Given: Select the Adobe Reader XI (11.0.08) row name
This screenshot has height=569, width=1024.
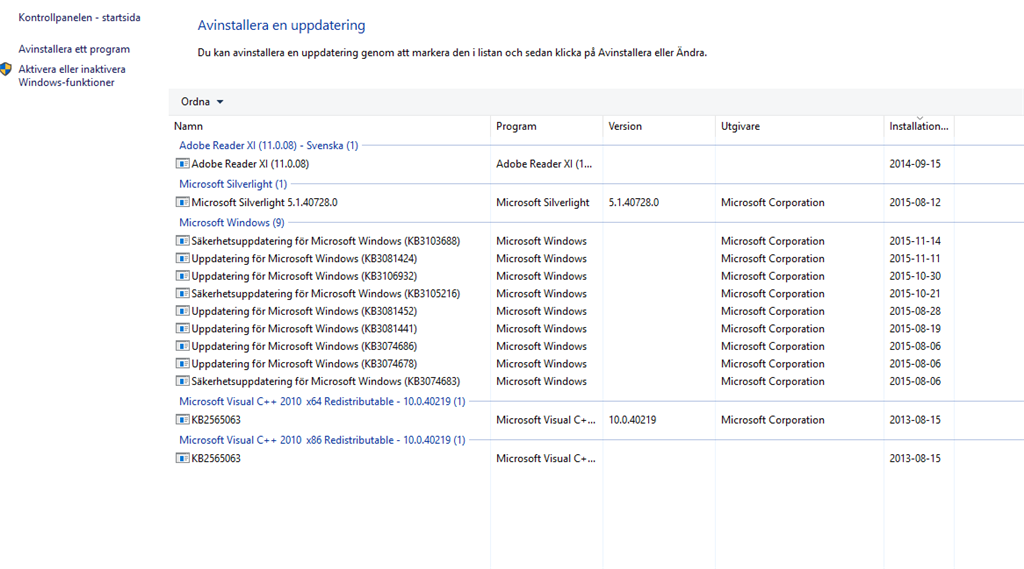Looking at the screenshot, I should click(250, 164).
